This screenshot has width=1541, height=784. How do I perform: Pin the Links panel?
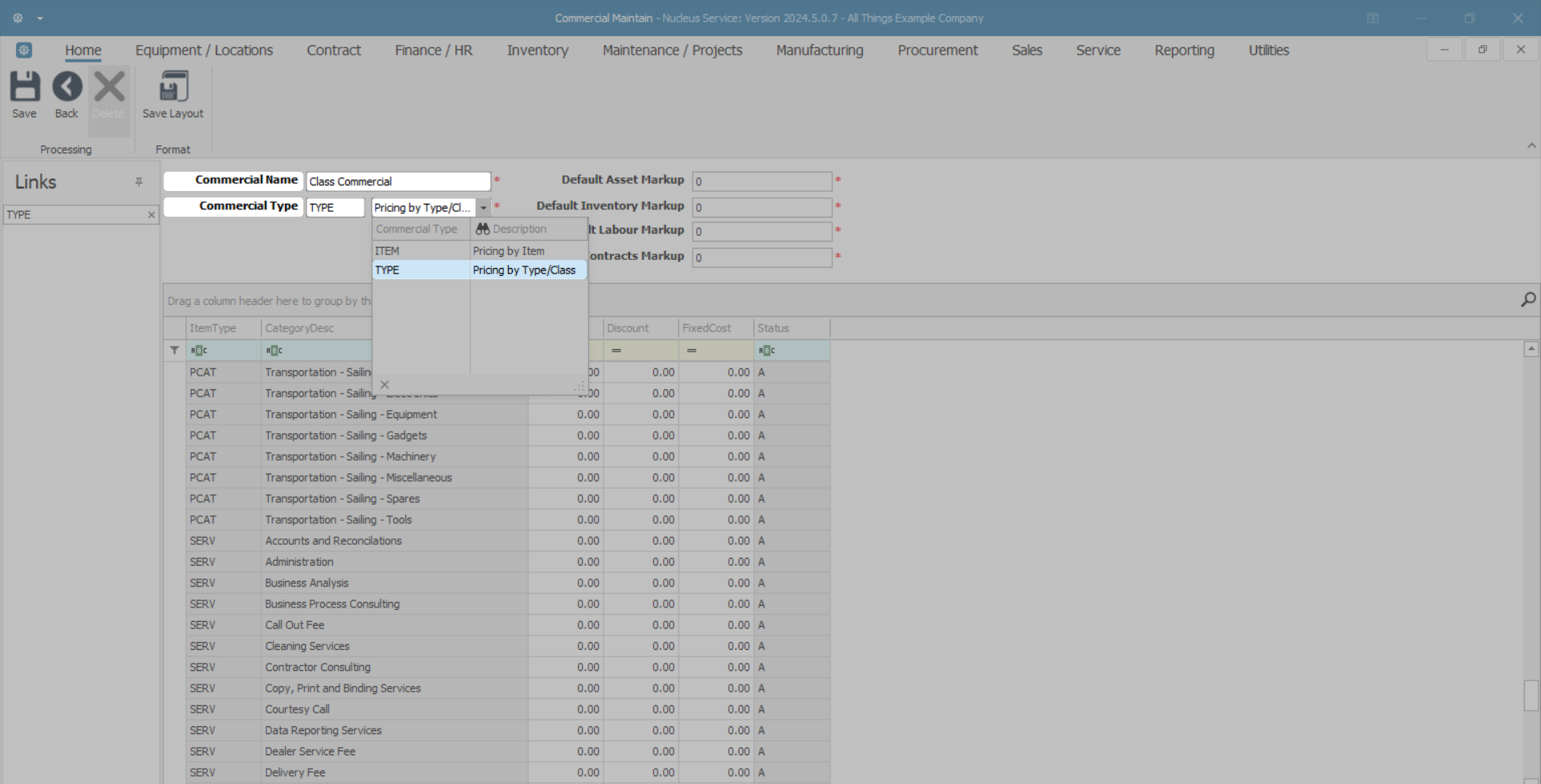139,182
